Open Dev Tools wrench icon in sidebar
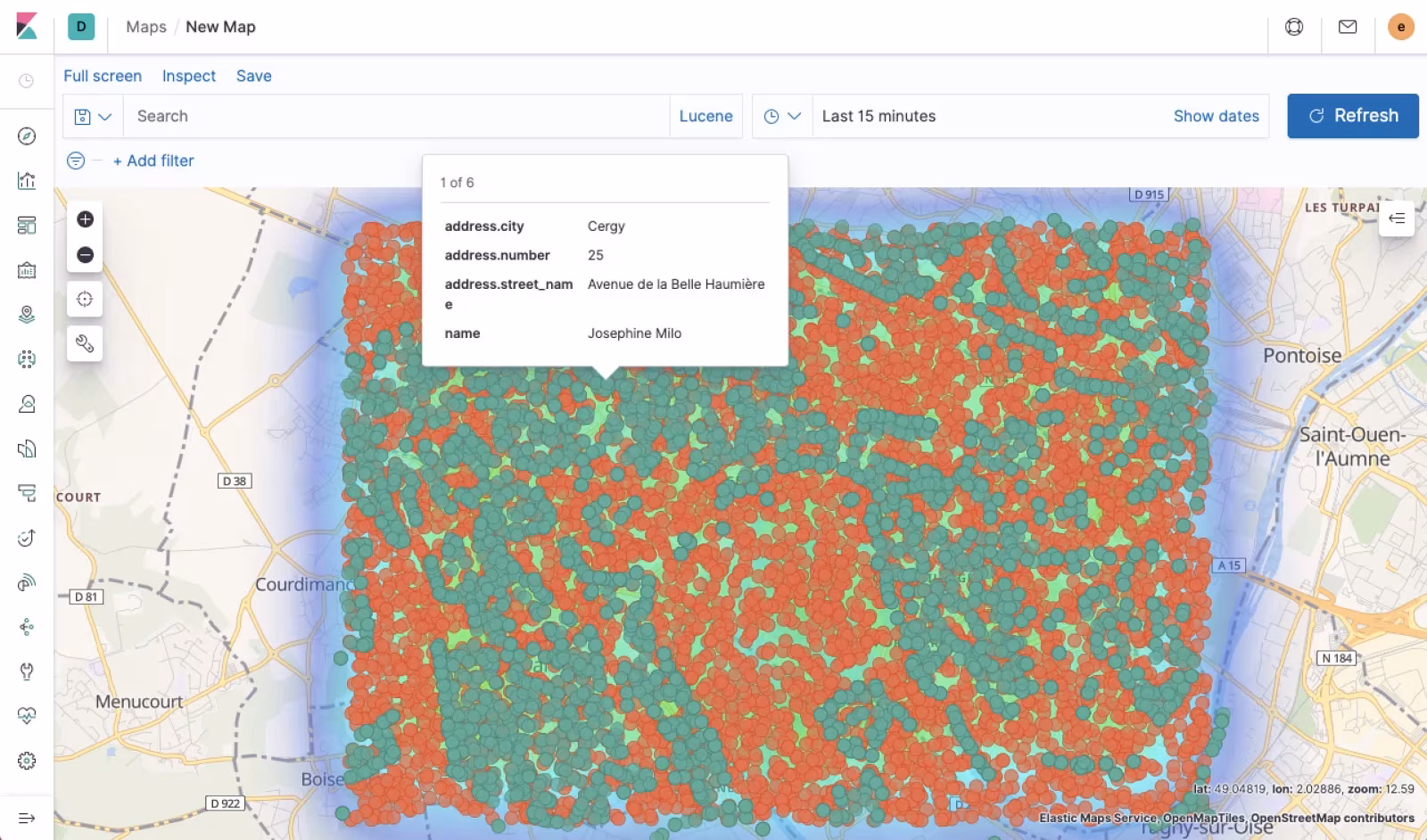The image size is (1427, 840). click(x=27, y=671)
